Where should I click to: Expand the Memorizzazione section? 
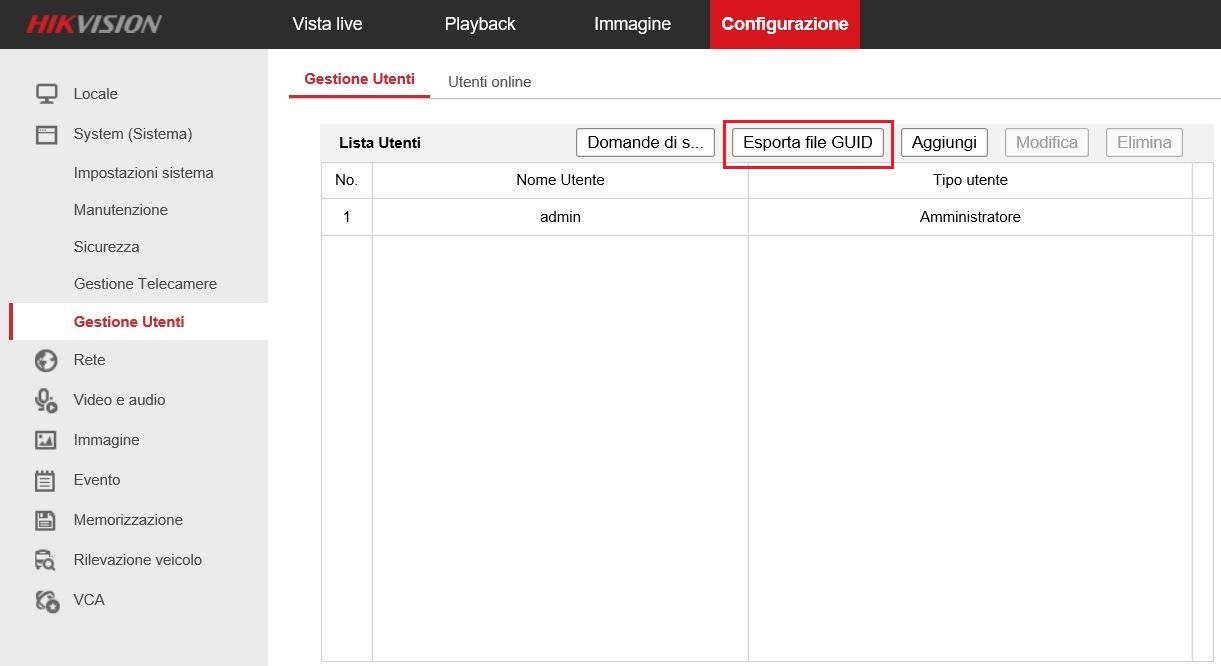click(128, 520)
